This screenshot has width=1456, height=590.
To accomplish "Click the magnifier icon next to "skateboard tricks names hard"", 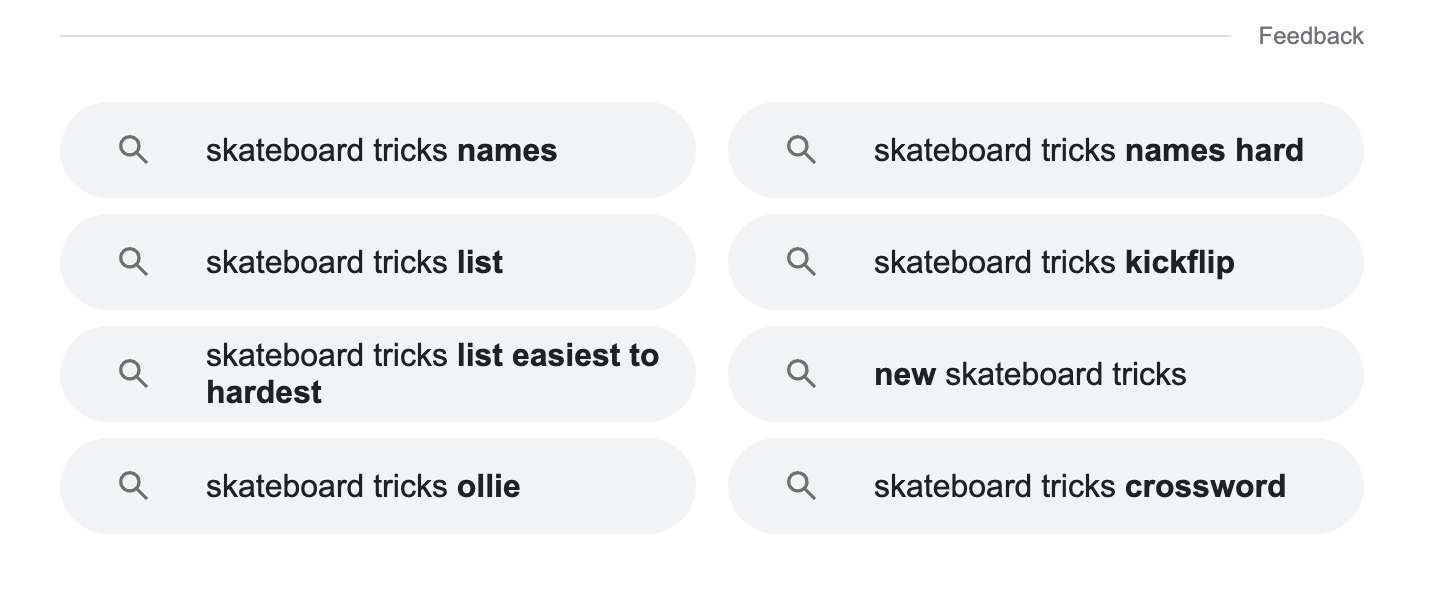I will coord(801,150).
